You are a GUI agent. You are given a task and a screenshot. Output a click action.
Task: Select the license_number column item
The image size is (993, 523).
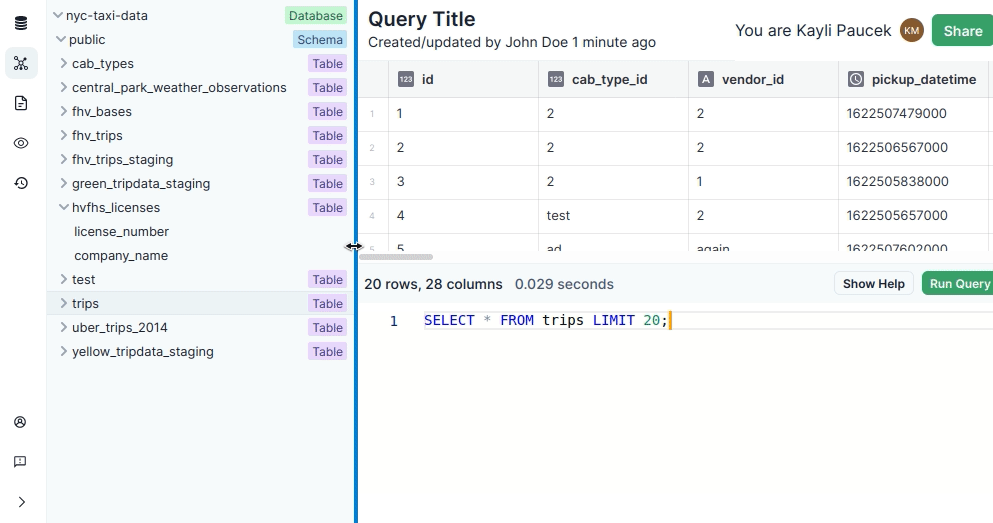pos(121,232)
